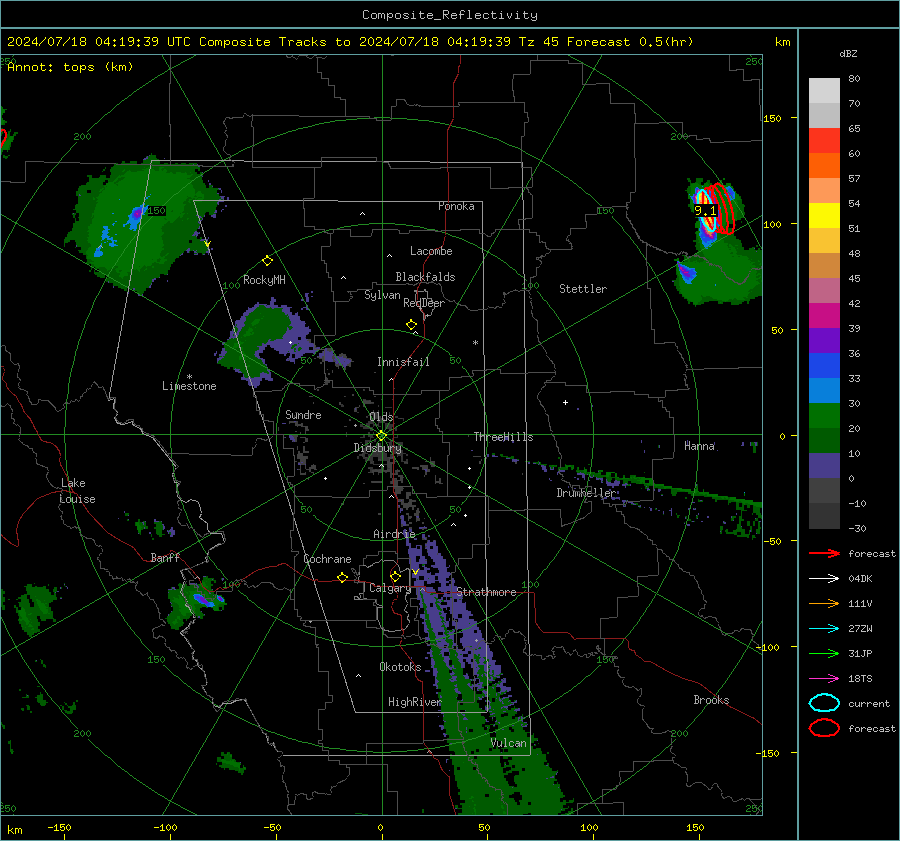
Task: Click the Stettler label
Action: (x=583, y=289)
